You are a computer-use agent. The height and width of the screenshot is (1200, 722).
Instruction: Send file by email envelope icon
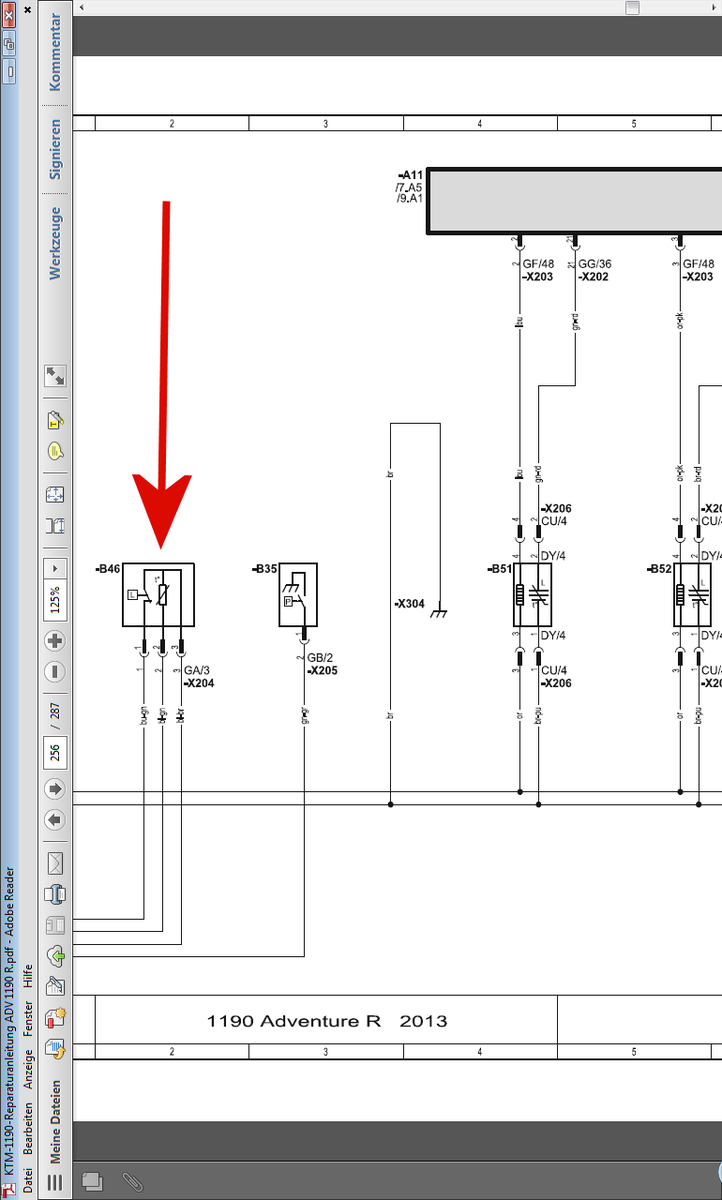click(x=55, y=862)
